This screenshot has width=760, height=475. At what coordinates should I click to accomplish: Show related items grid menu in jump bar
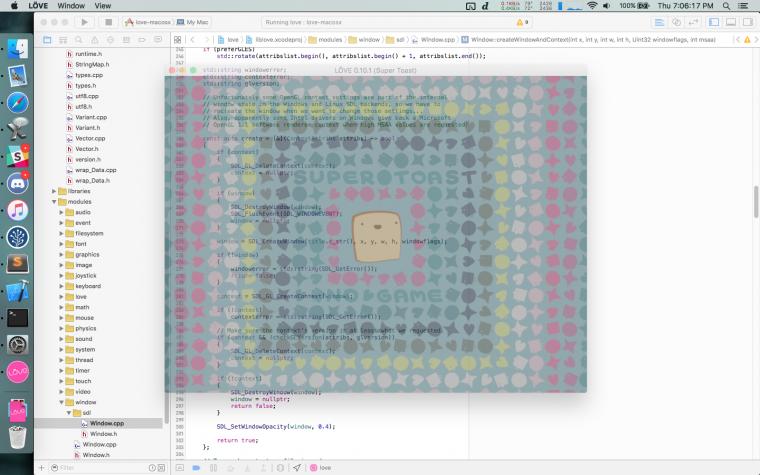177,40
